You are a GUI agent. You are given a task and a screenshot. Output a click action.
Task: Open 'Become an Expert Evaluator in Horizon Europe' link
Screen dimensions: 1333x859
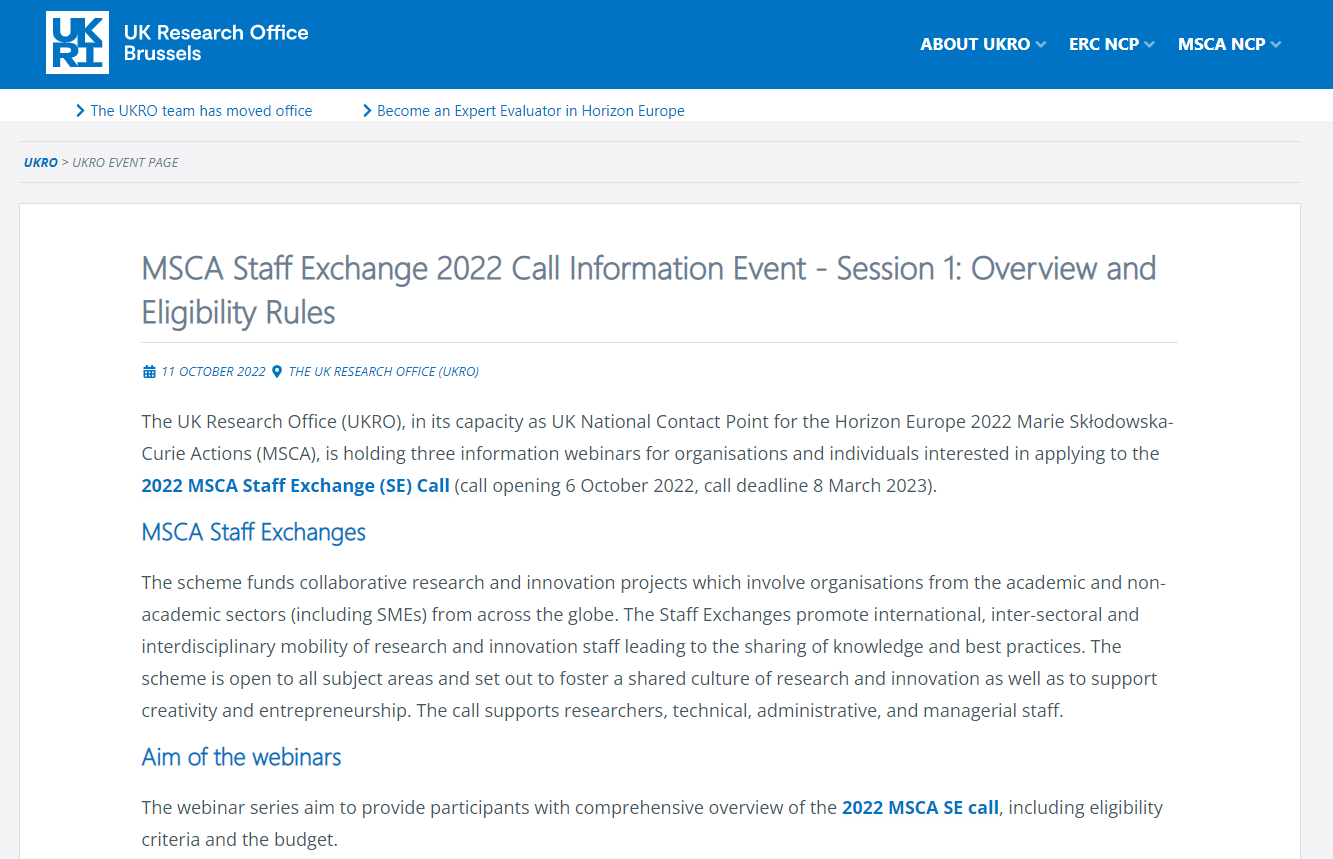coord(531,111)
